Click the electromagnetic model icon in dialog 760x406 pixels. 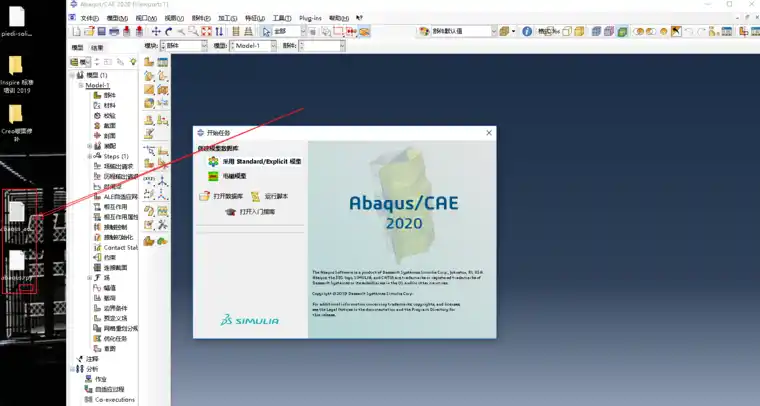pyautogui.click(x=213, y=176)
